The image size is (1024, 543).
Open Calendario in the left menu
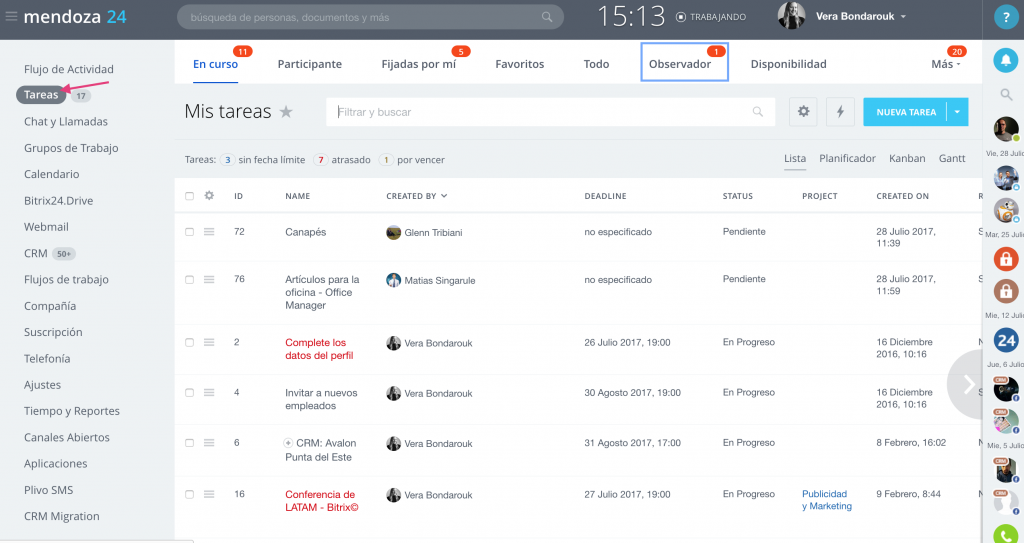pyautogui.click(x=52, y=174)
